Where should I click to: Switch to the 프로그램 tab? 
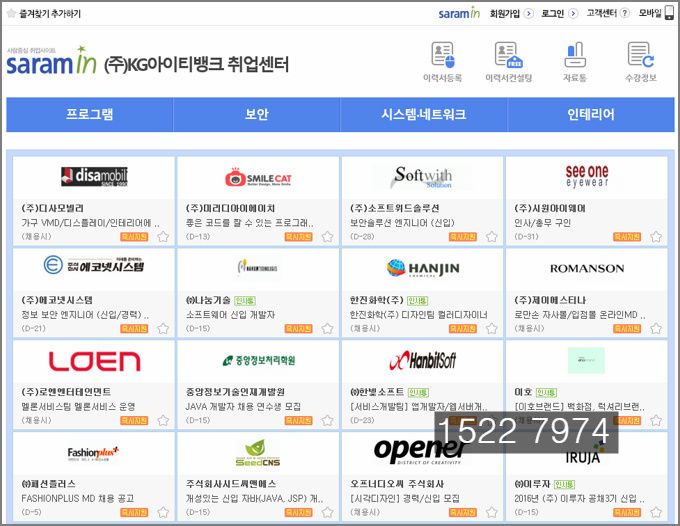90,114
